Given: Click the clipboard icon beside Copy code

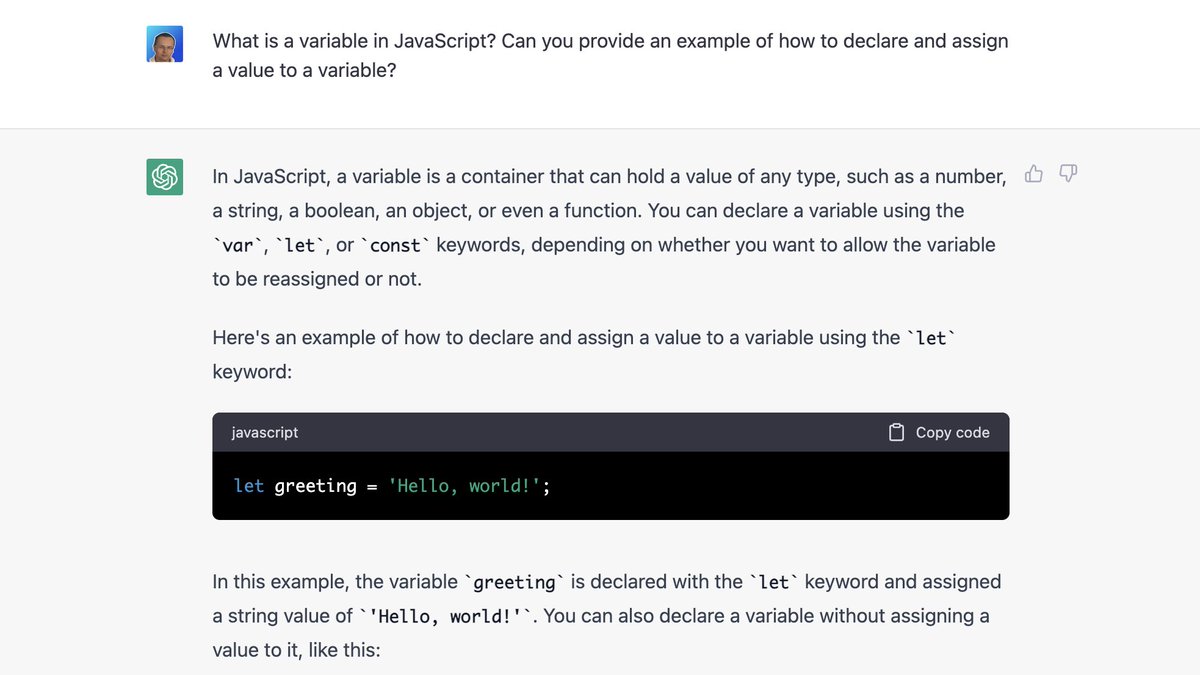Looking at the screenshot, I should [895, 432].
